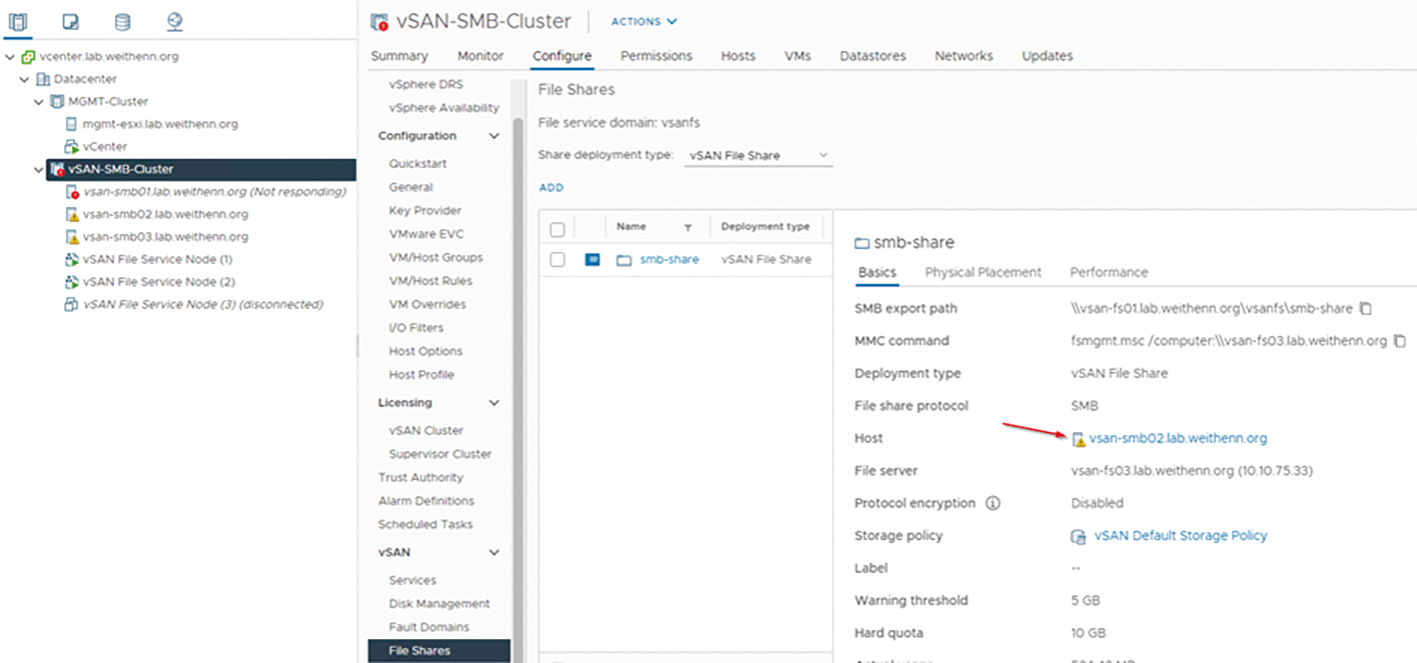Select vsan-smb03.lab.weithenn.org in the tree

(166, 237)
